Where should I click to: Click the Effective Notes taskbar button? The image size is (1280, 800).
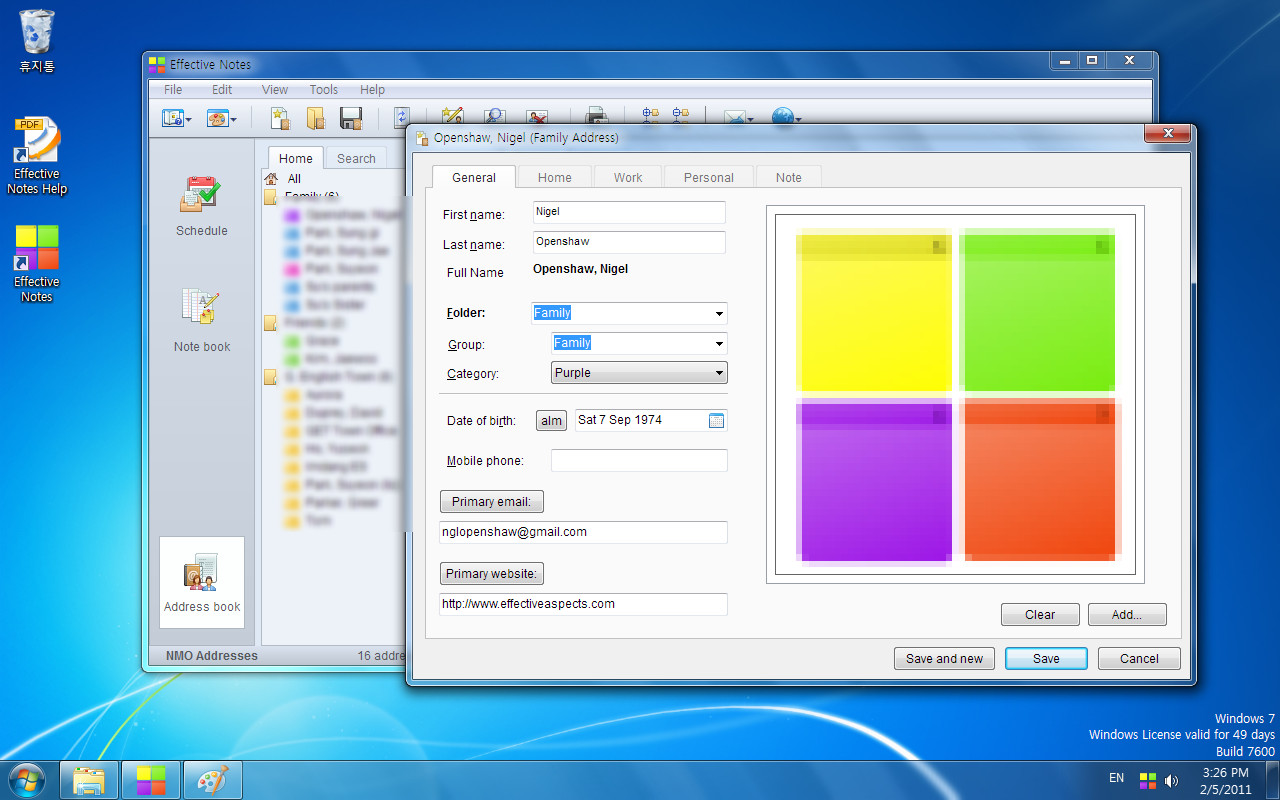151,780
